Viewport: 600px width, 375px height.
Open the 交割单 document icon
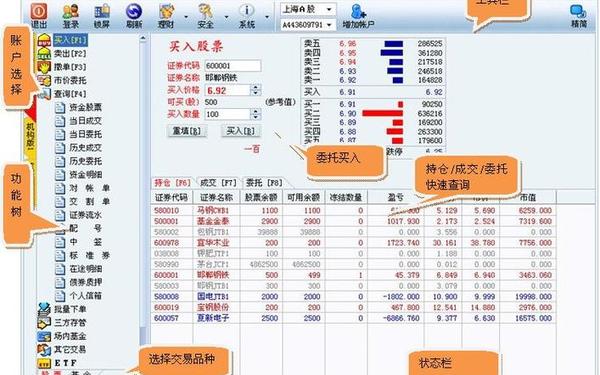tap(60, 202)
